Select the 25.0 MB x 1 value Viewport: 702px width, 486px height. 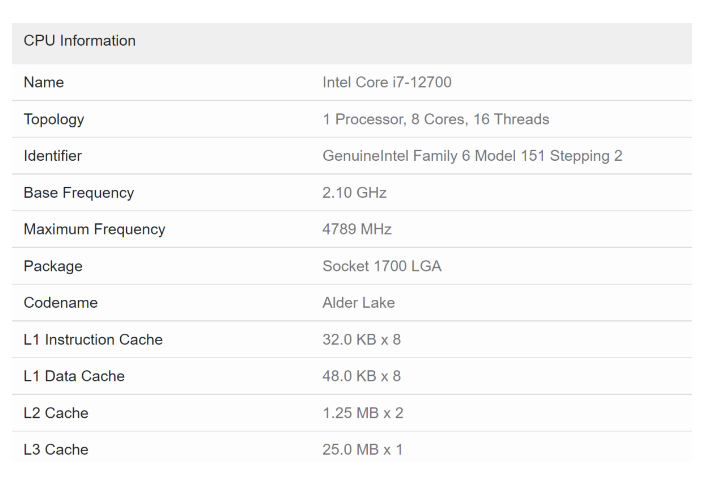(x=363, y=450)
